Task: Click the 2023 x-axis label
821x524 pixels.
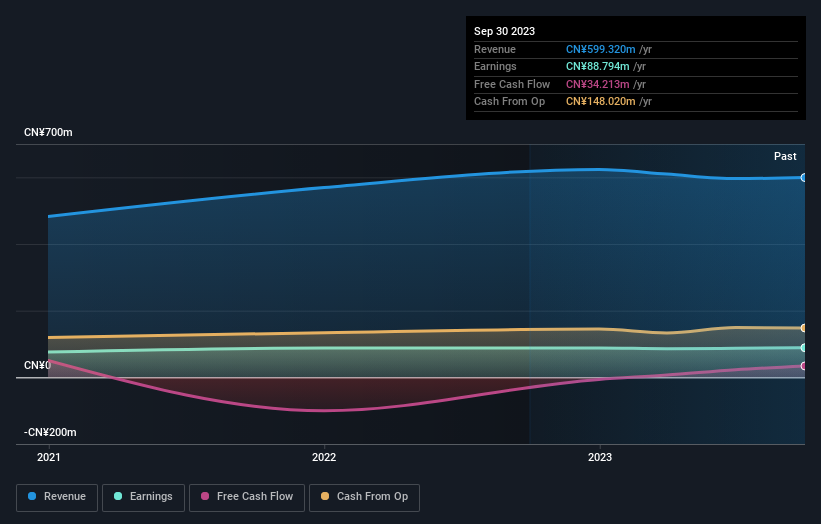Action: pyautogui.click(x=600, y=457)
